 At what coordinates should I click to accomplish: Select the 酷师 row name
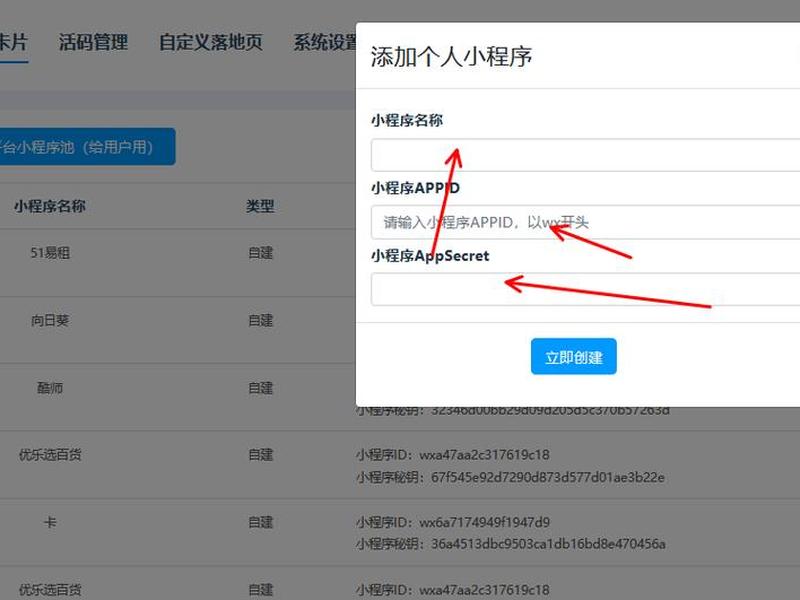[x=50, y=388]
